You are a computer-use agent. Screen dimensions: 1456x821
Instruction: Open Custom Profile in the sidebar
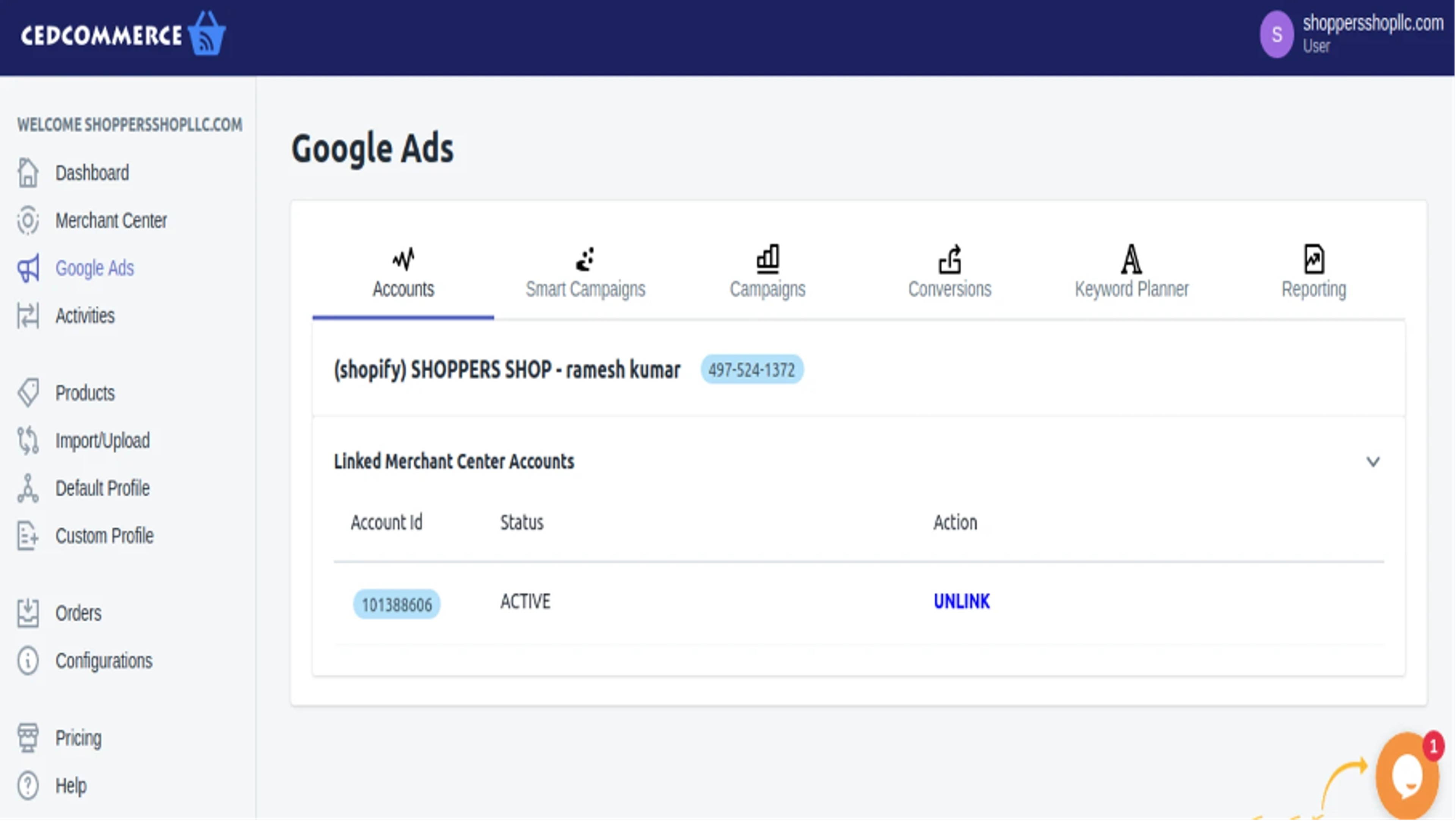click(104, 536)
